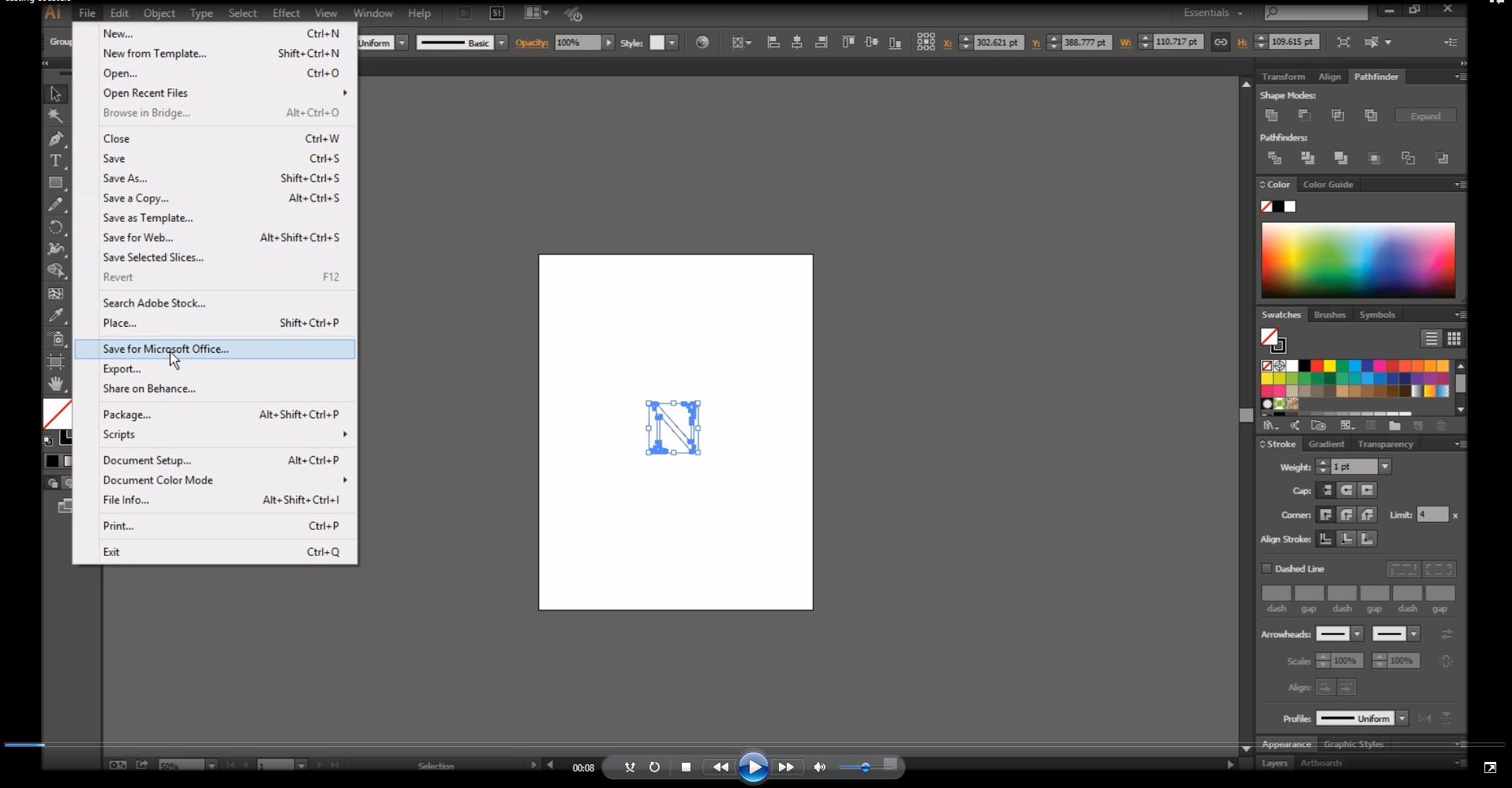The width and height of the screenshot is (1512, 788).
Task: Open the Swatch Libraries menu icon
Action: pos(1271,426)
